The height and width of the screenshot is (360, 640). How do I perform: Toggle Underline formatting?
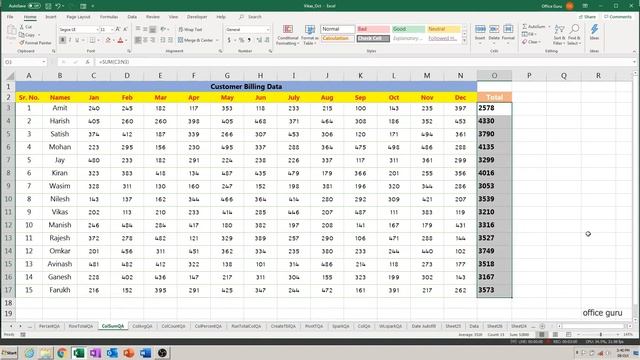click(77, 40)
